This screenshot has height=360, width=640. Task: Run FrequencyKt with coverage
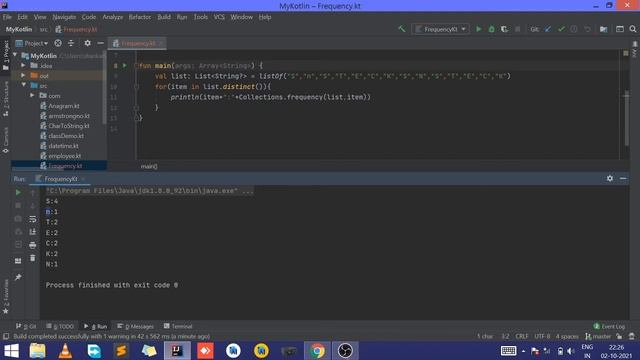click(x=504, y=29)
